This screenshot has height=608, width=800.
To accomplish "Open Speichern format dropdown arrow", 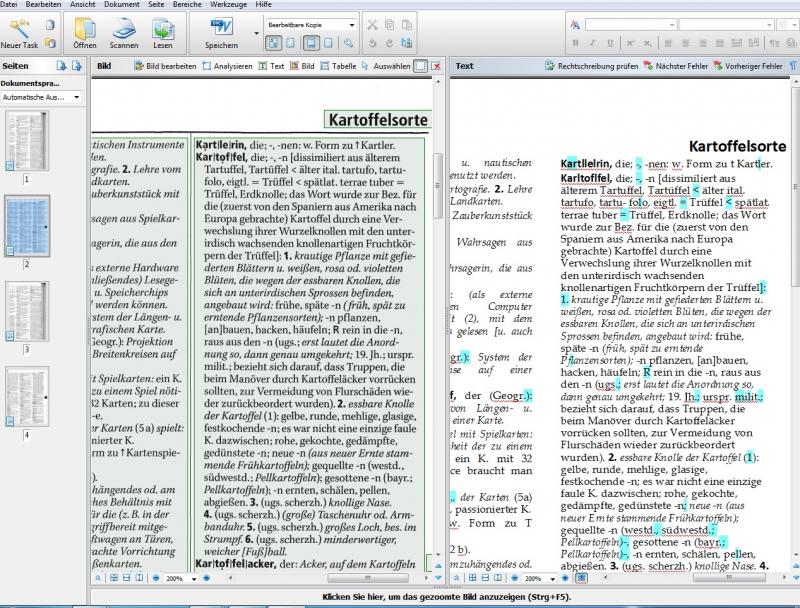I will coord(256,34).
